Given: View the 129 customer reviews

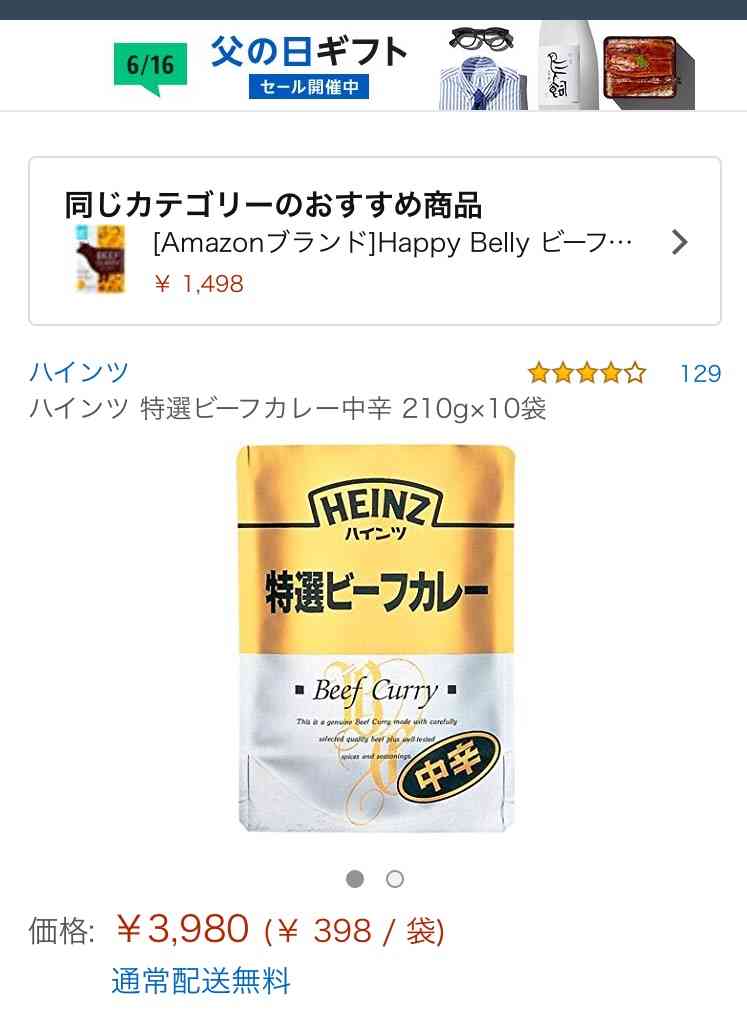Looking at the screenshot, I should (700, 373).
